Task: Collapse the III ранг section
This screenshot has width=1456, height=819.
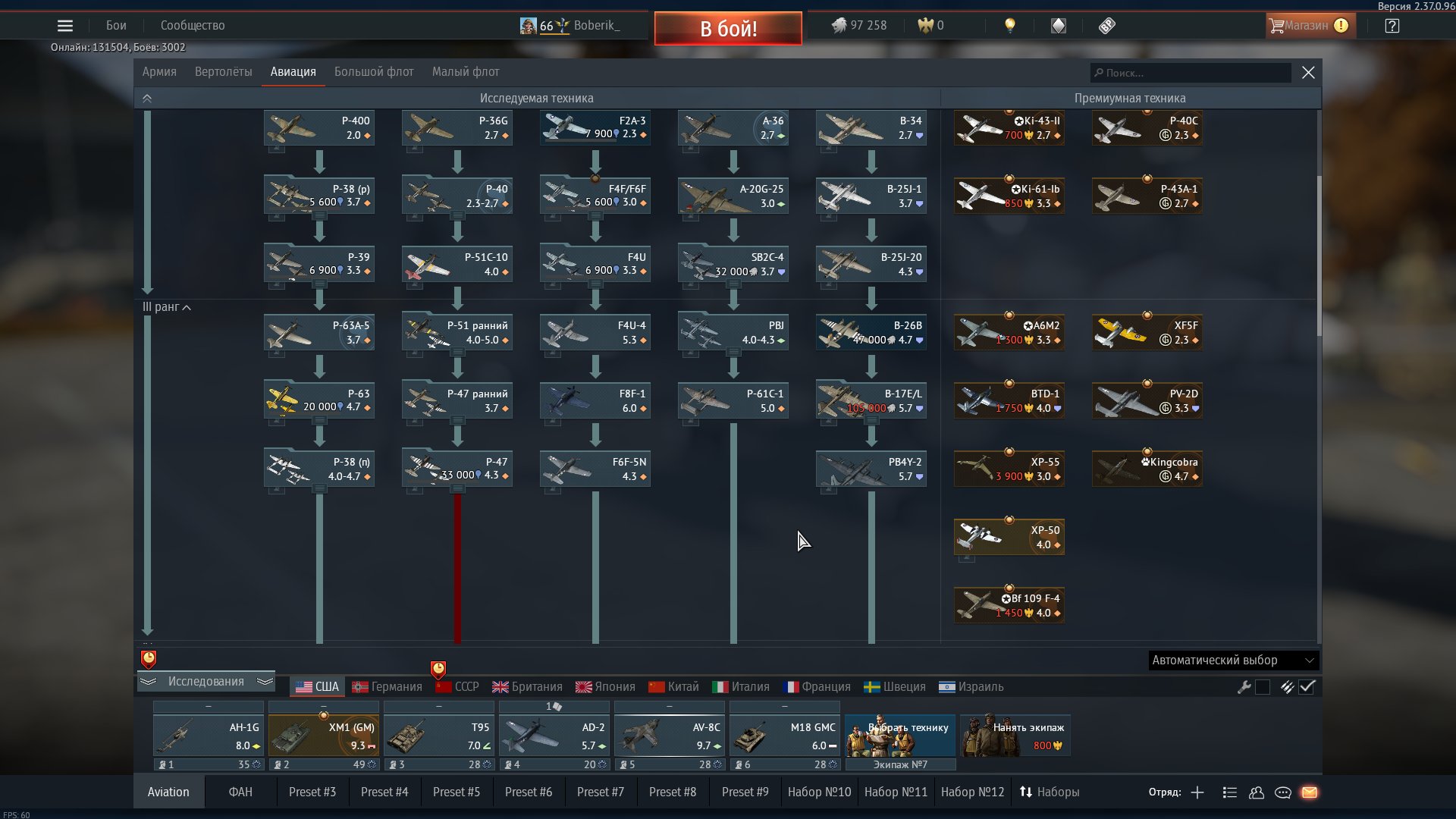Action: point(167,307)
